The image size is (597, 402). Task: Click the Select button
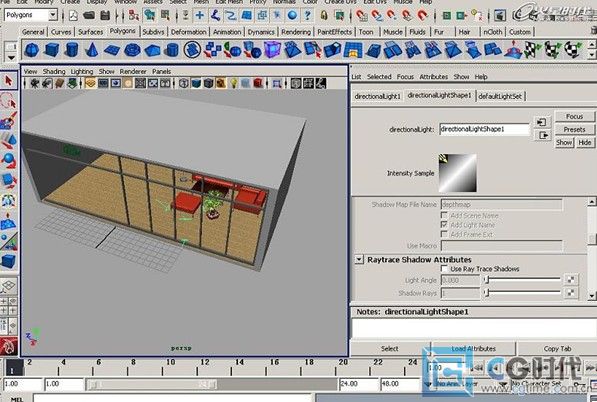pos(389,348)
